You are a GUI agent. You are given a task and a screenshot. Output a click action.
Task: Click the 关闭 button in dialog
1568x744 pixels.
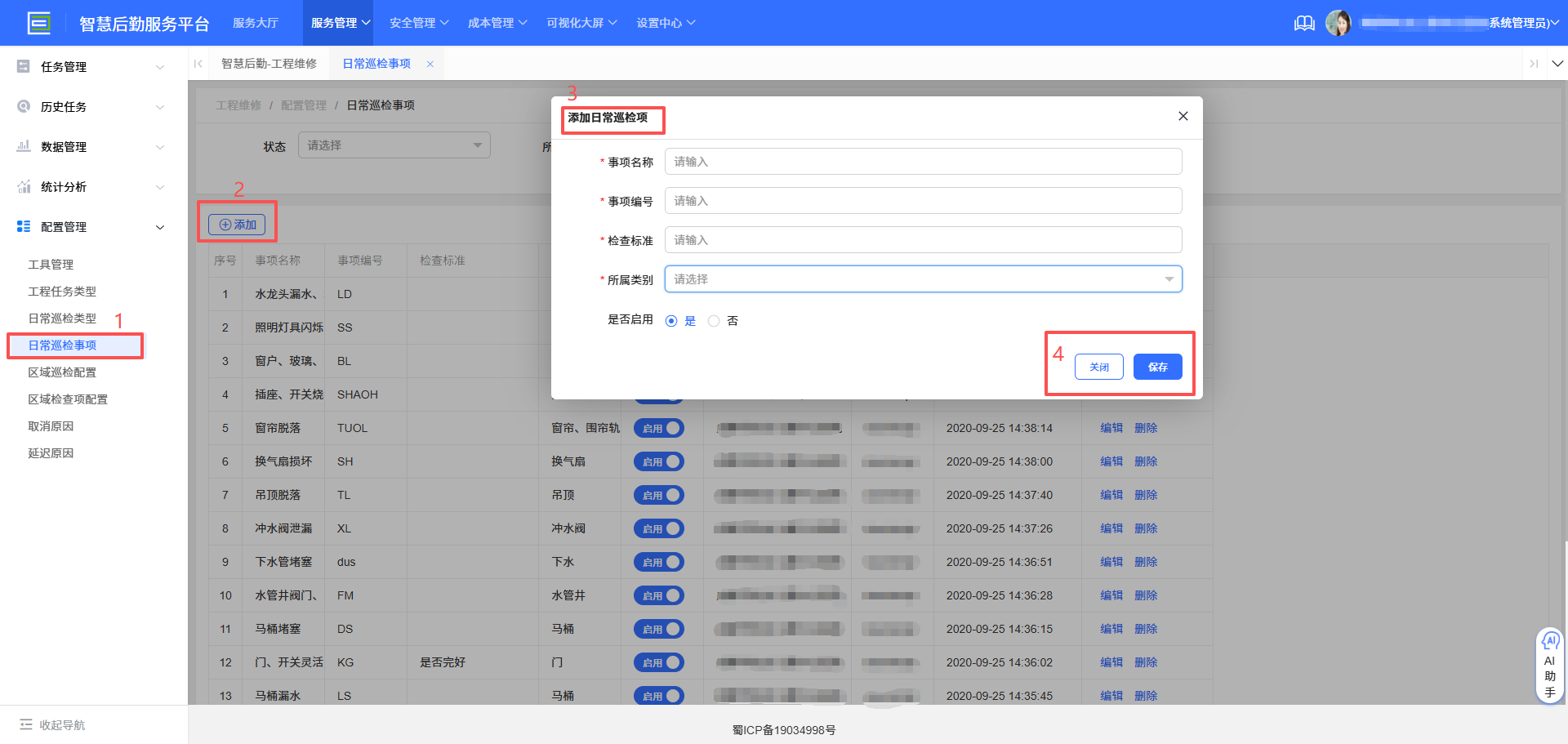[1098, 368]
